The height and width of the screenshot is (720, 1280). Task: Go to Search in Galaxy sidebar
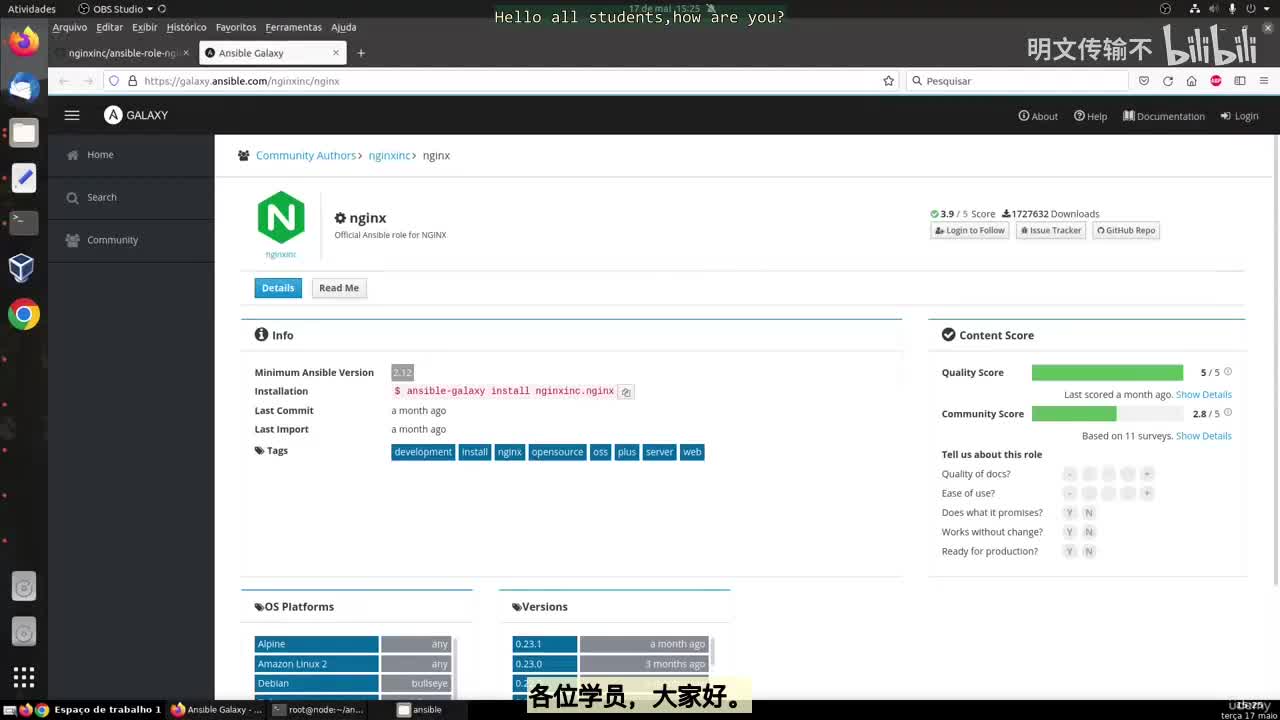[x=131, y=198]
